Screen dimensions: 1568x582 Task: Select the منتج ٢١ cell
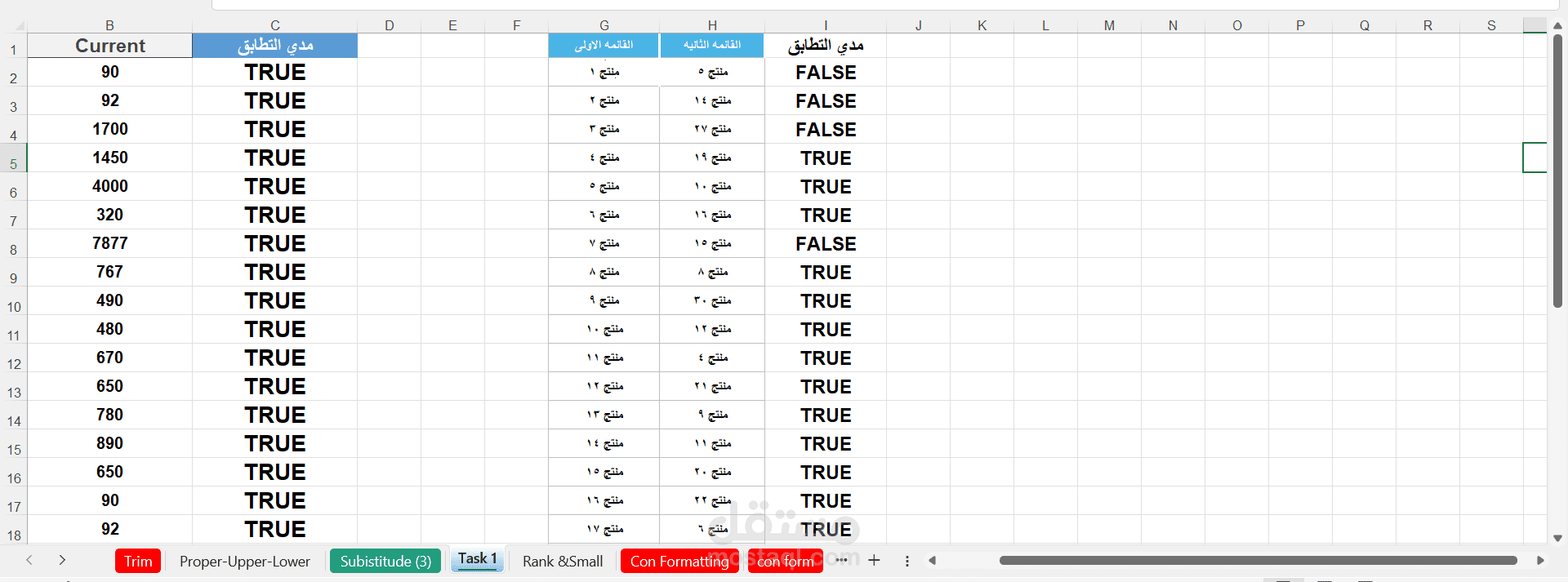(x=712, y=386)
